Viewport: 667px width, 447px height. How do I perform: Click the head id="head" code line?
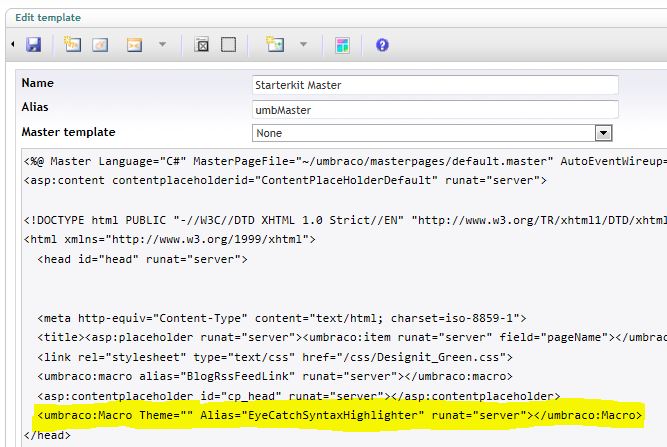coord(142,259)
